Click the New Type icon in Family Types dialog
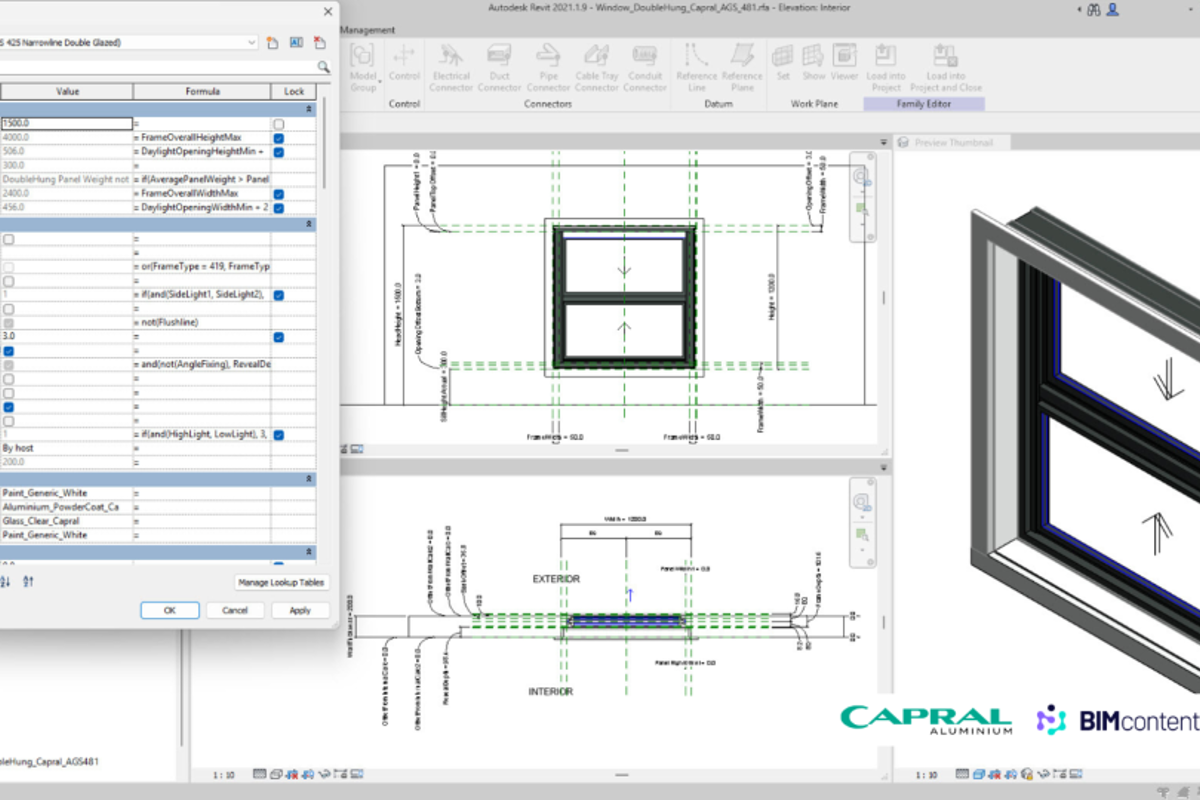 click(x=273, y=43)
